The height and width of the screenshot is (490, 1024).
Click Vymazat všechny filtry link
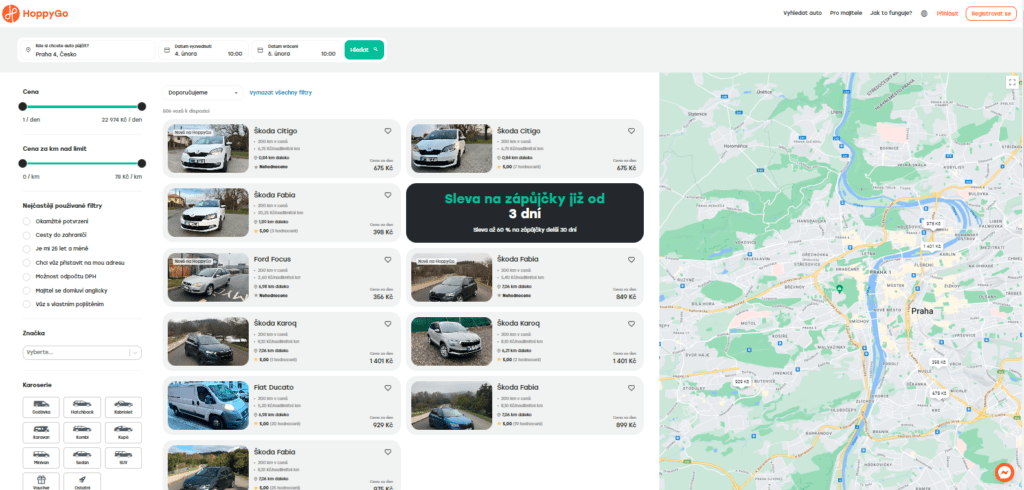pyautogui.click(x=281, y=93)
